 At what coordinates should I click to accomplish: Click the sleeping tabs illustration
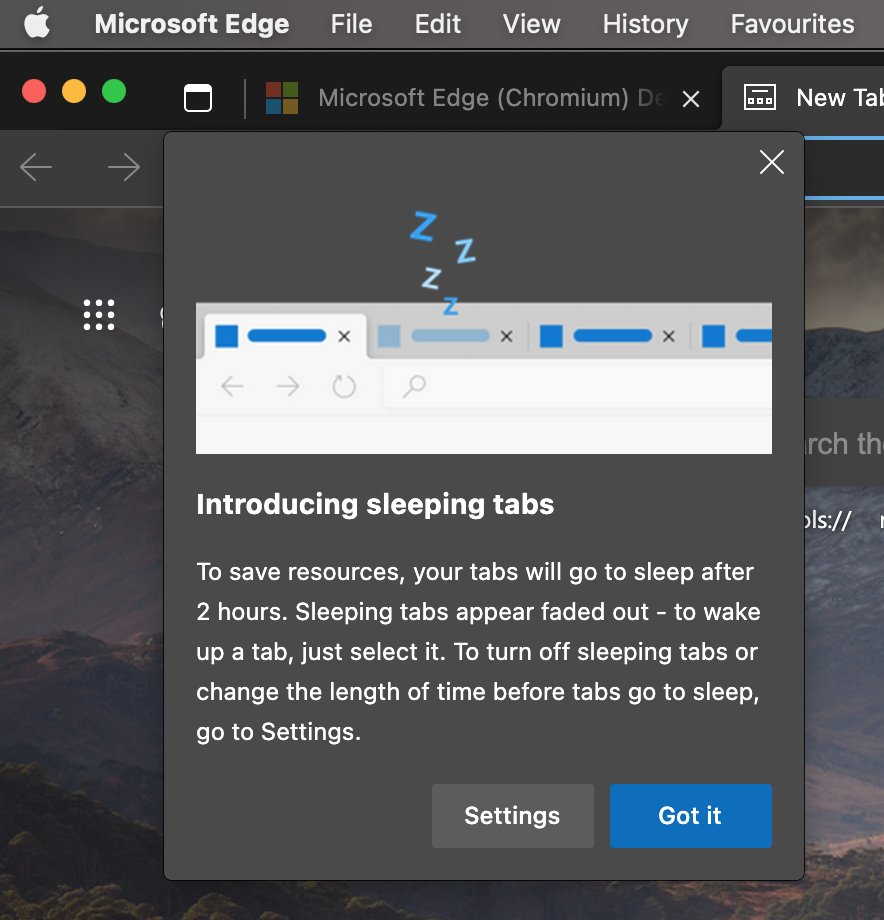(x=483, y=332)
